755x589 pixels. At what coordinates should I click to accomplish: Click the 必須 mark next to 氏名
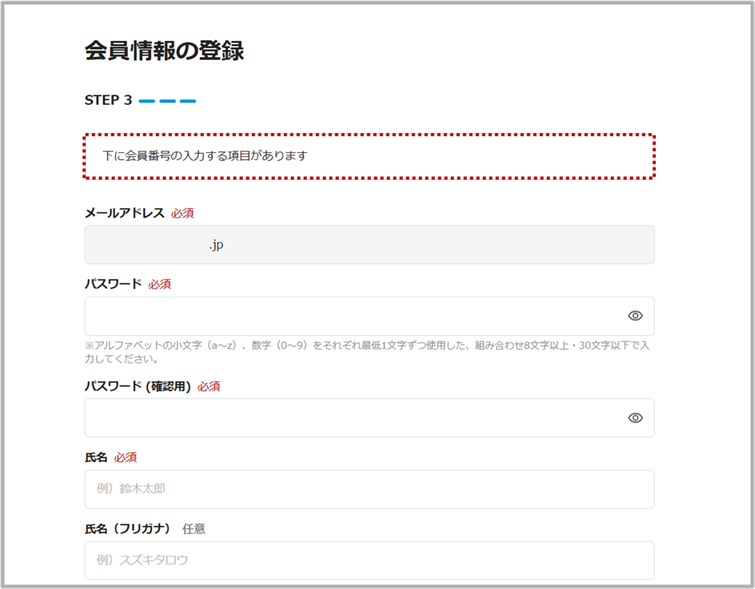click(x=125, y=458)
